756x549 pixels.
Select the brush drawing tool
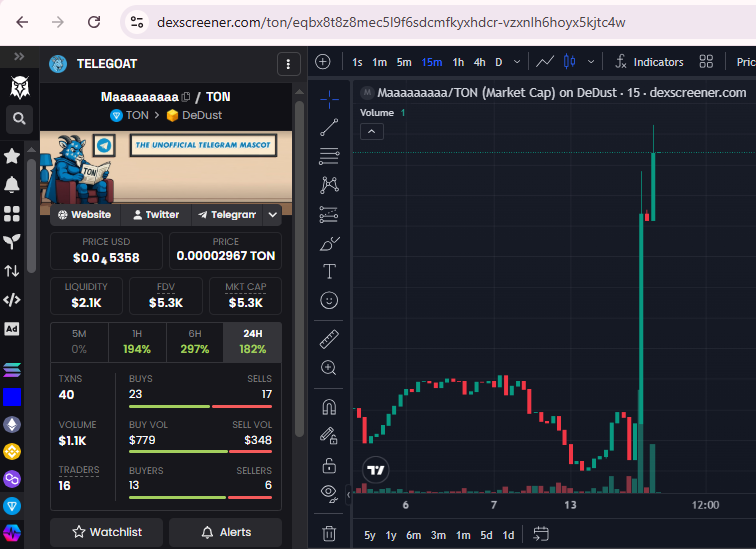[x=329, y=243]
